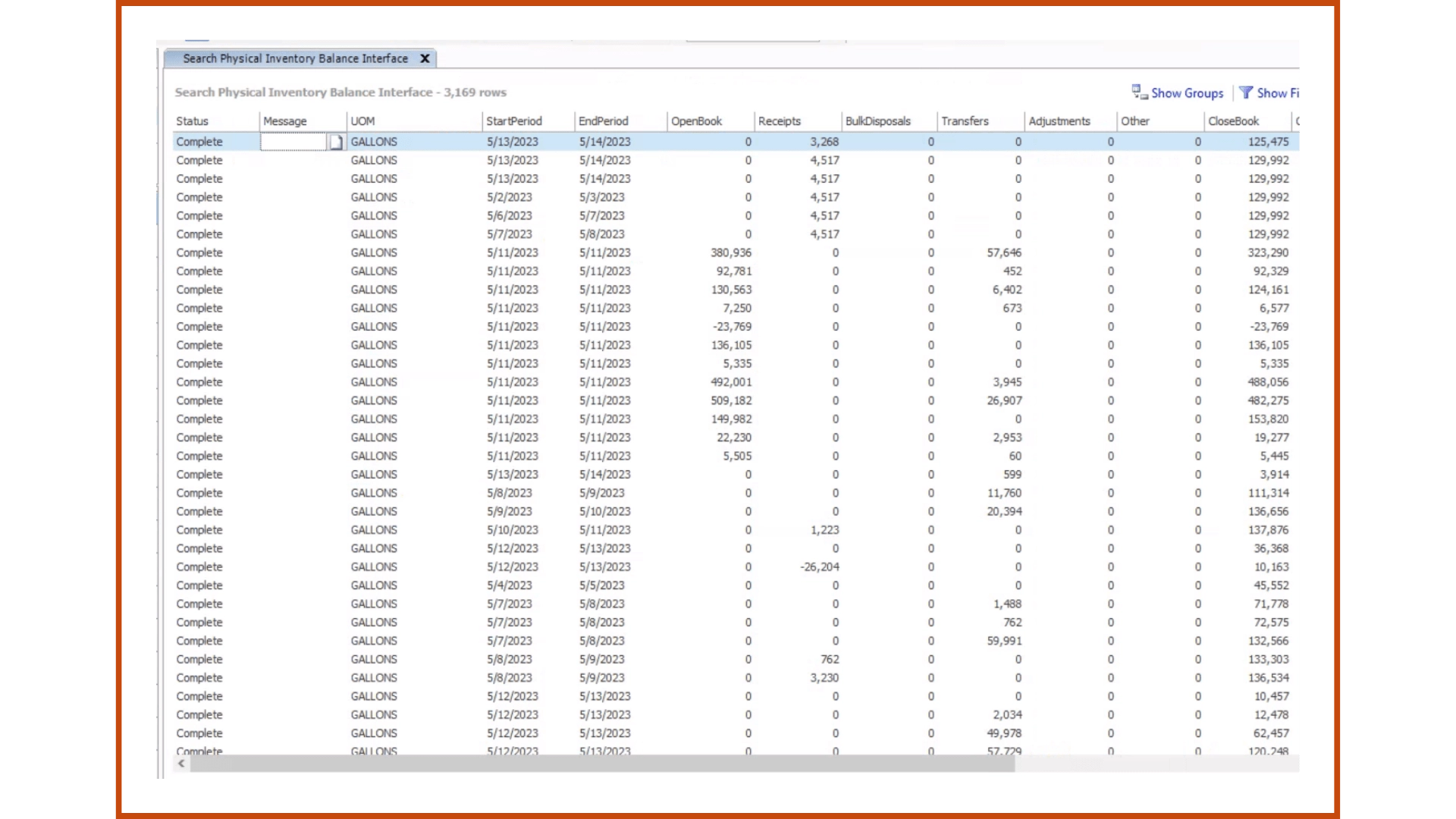This screenshot has width=1456, height=819.
Task: Click the EndPeriod column header
Action: tap(604, 121)
